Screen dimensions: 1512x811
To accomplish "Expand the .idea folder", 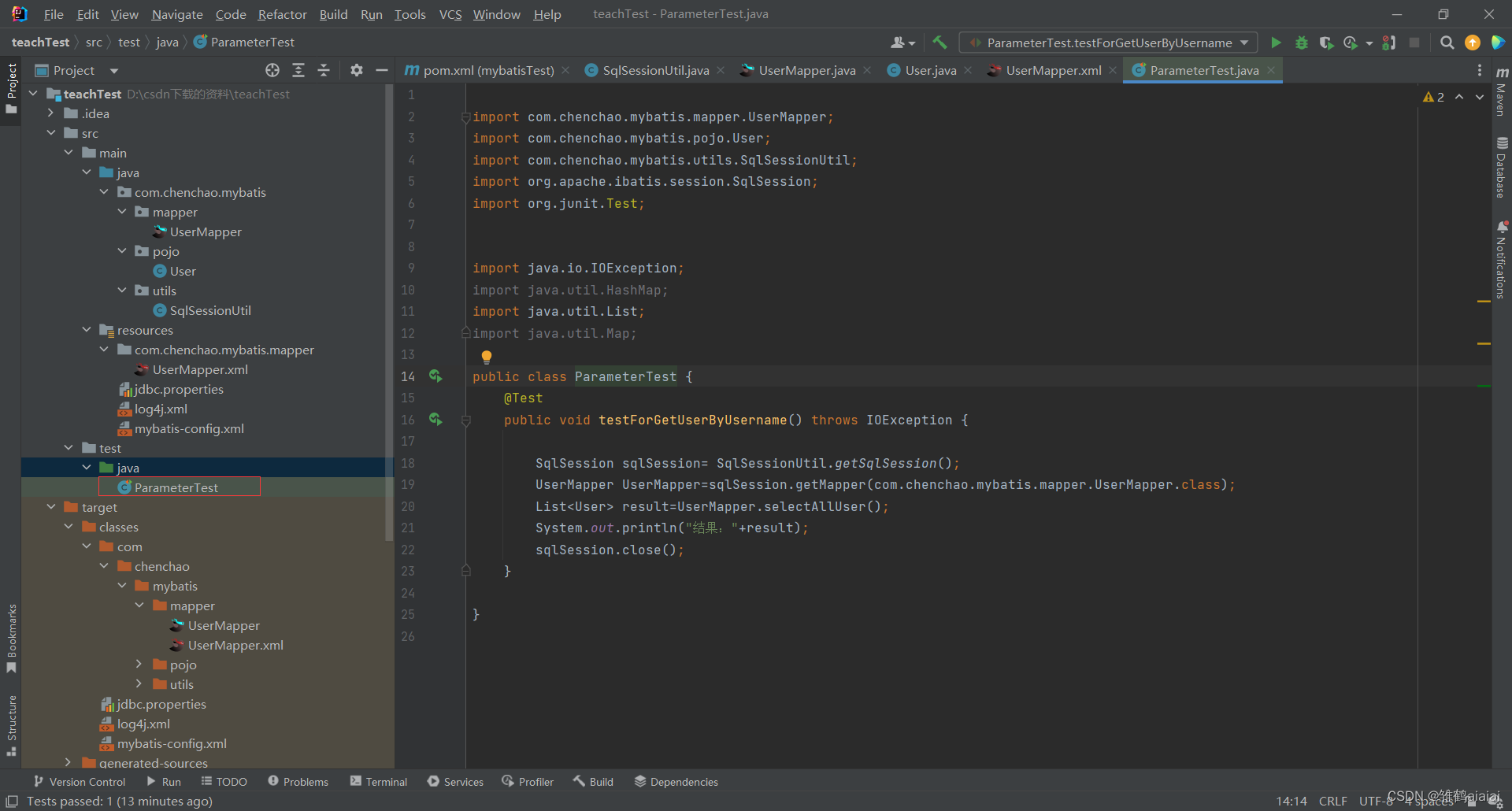I will point(51,113).
